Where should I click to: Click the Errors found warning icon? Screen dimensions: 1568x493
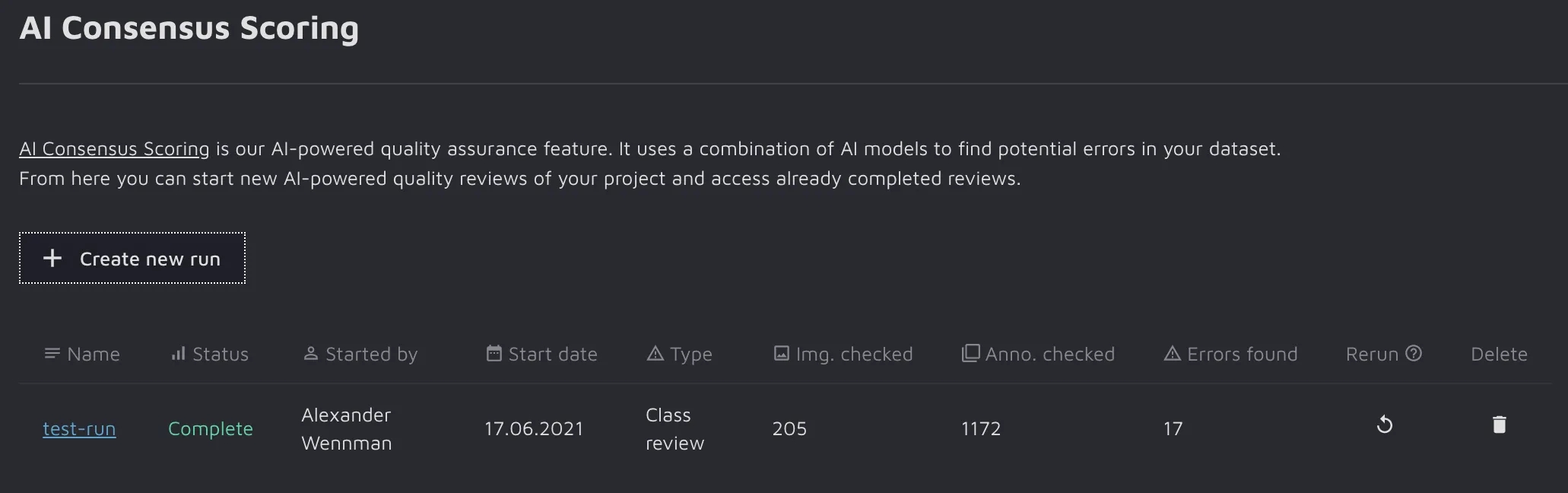coord(1173,354)
